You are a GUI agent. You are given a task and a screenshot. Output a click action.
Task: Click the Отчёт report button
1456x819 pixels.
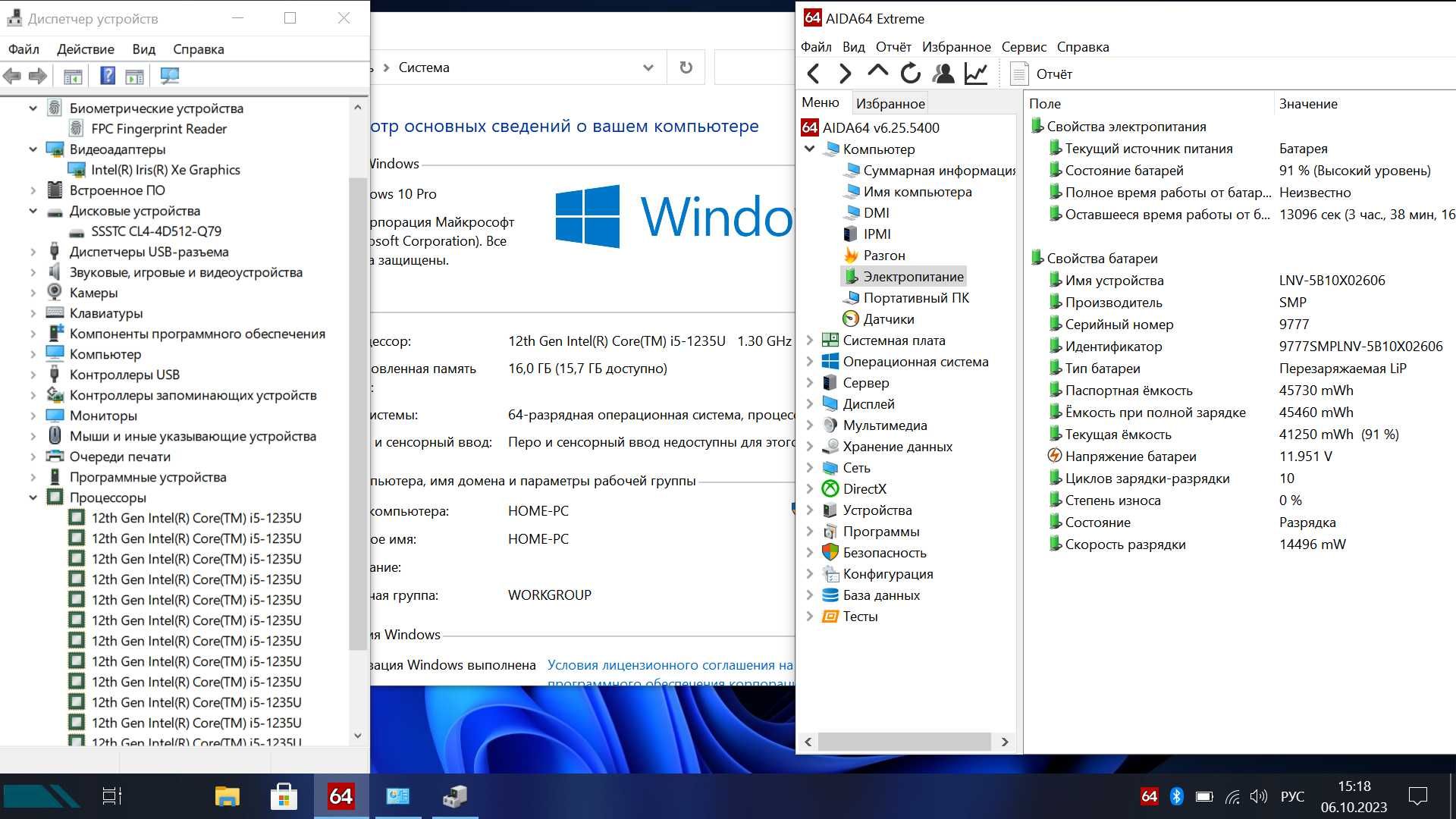coord(1042,74)
